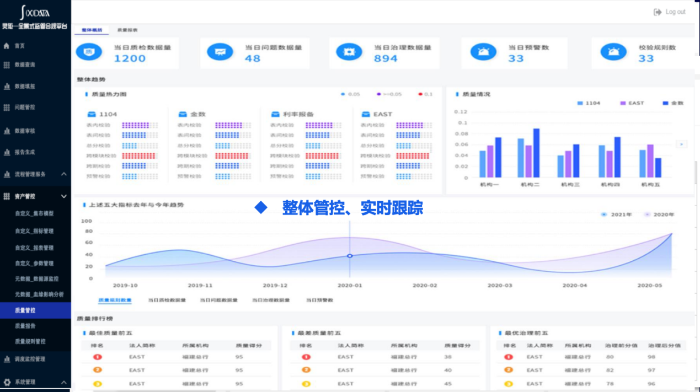Viewport: 700px width, 392px height.
Task: Toggle the 2021年 series in the trend legend
Action: coord(616,215)
